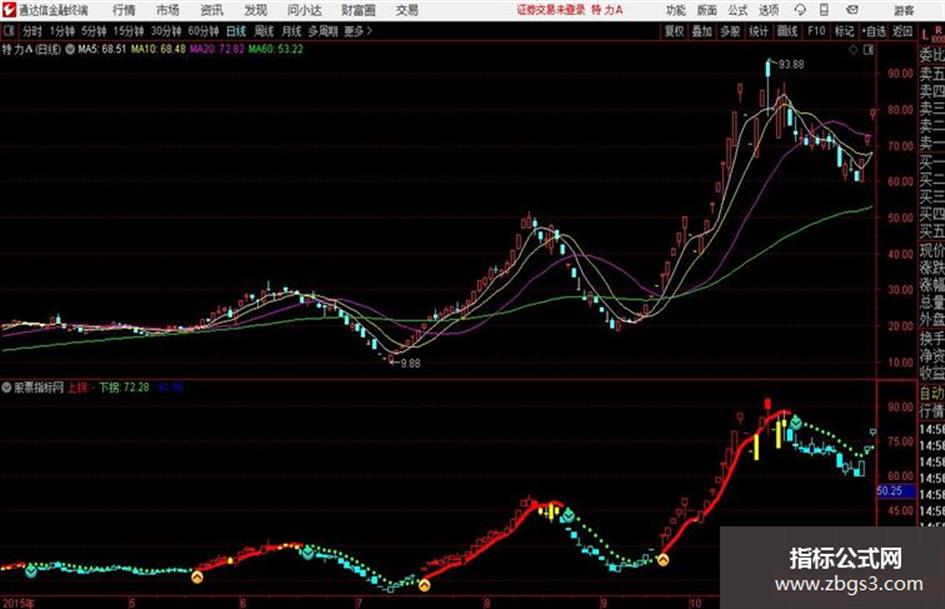
Task: Add stock via 自选 button
Action: [x=873, y=31]
